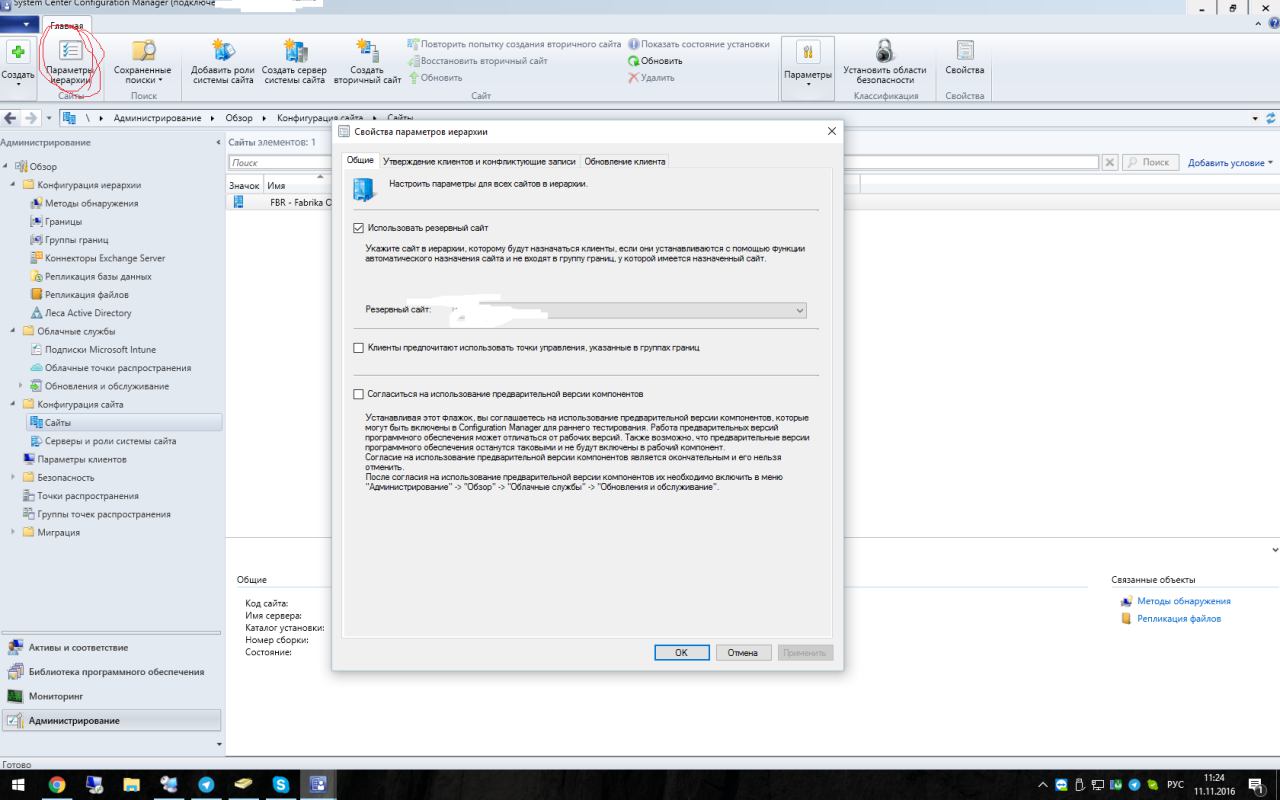Select Группы границ in the tree

(x=76, y=240)
